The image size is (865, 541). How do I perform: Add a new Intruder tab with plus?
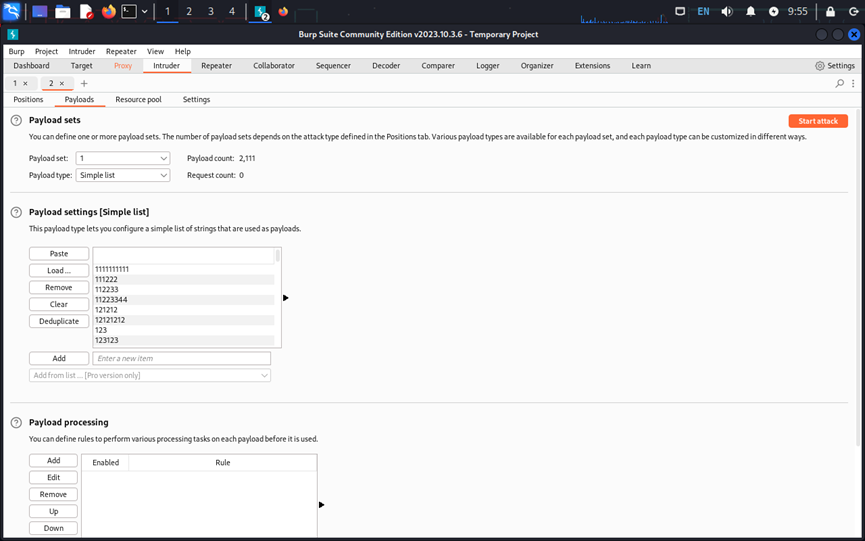84,83
